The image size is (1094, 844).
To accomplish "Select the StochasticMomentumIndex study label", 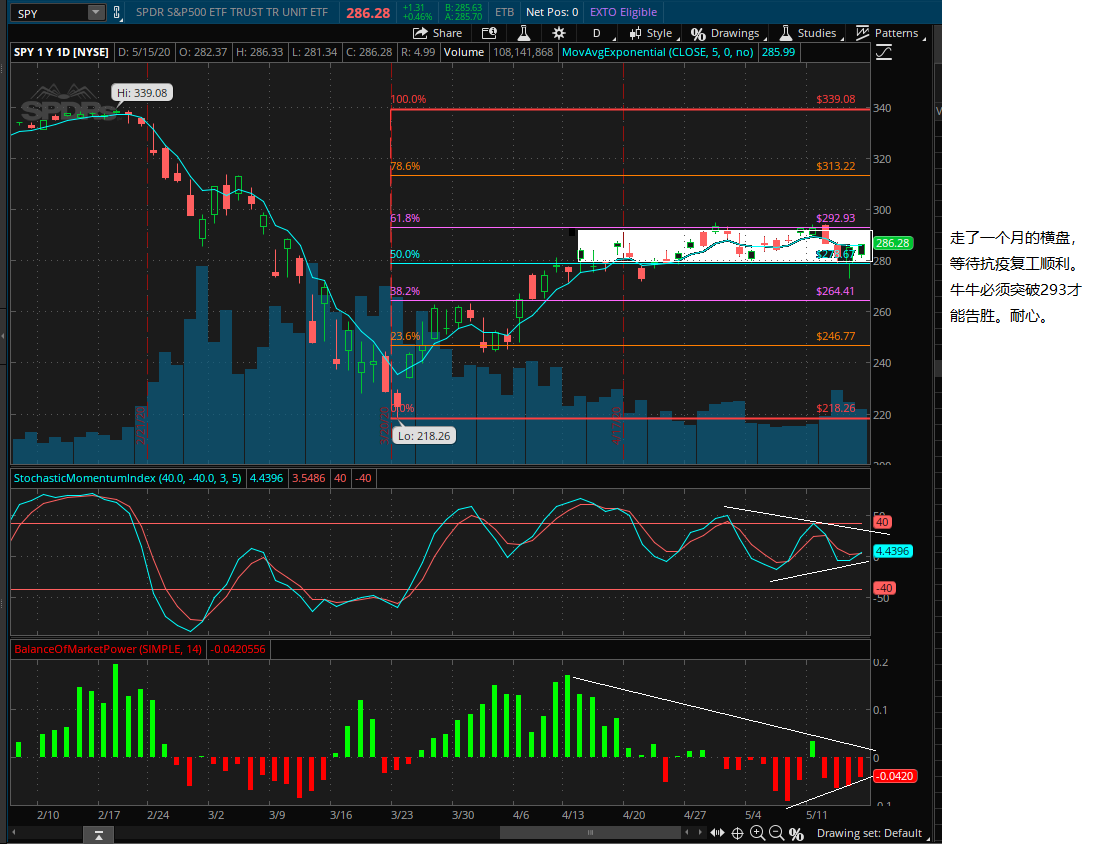I will click(128, 478).
